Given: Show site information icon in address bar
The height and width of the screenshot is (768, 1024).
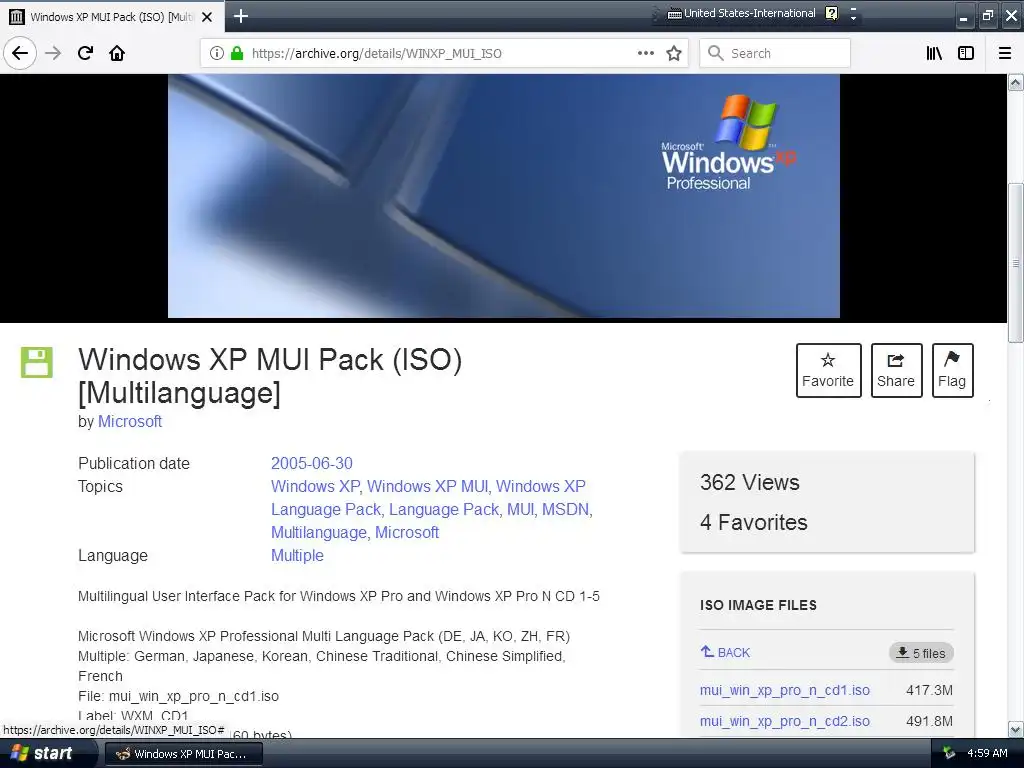Looking at the screenshot, I should (x=217, y=53).
